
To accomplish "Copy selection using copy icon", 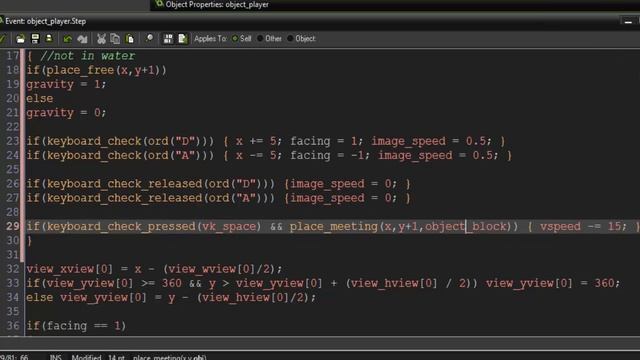I will pyautogui.click(x=116, y=39).
